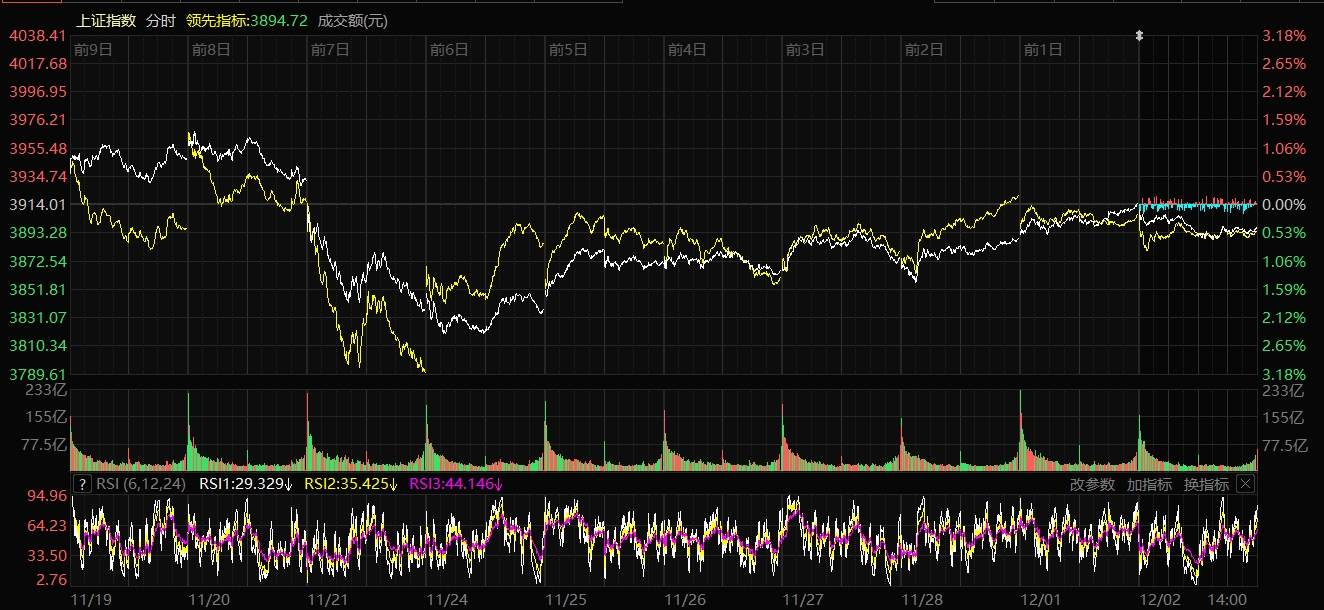1324x610 pixels.
Task: Open 换指标 to switch indicator
Action: (x=1206, y=484)
